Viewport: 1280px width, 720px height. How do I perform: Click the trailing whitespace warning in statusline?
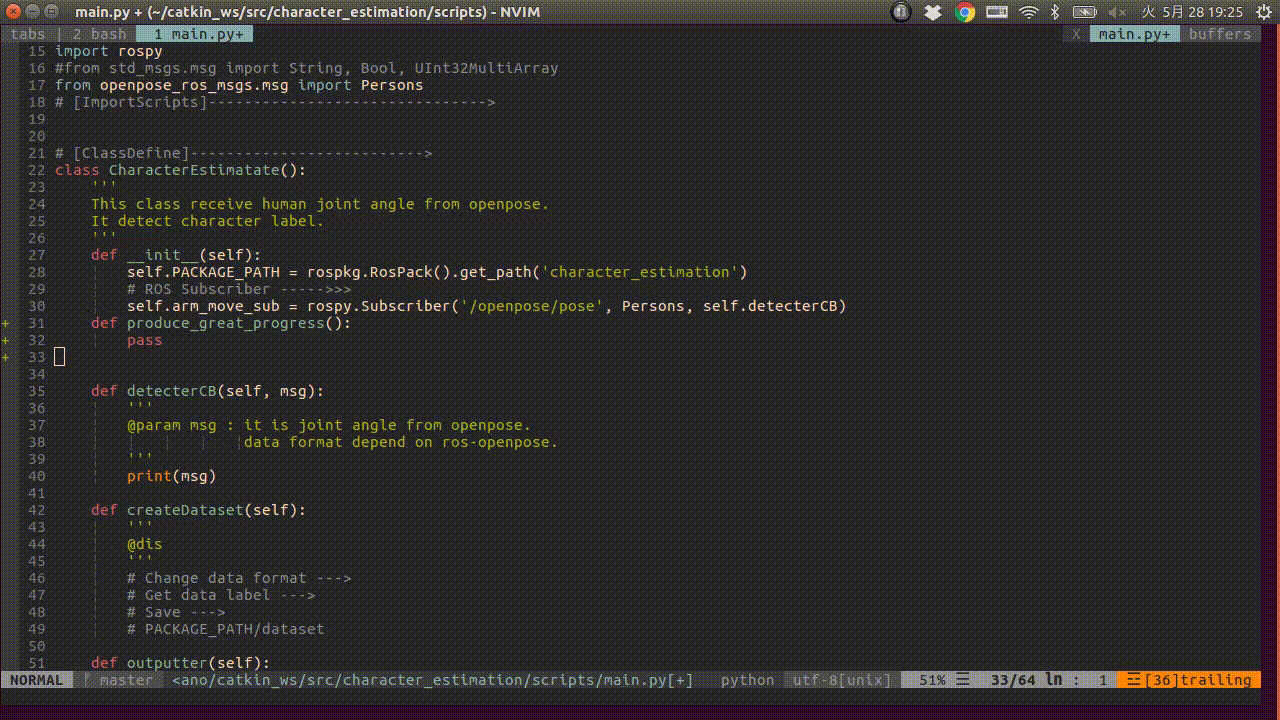1188,680
